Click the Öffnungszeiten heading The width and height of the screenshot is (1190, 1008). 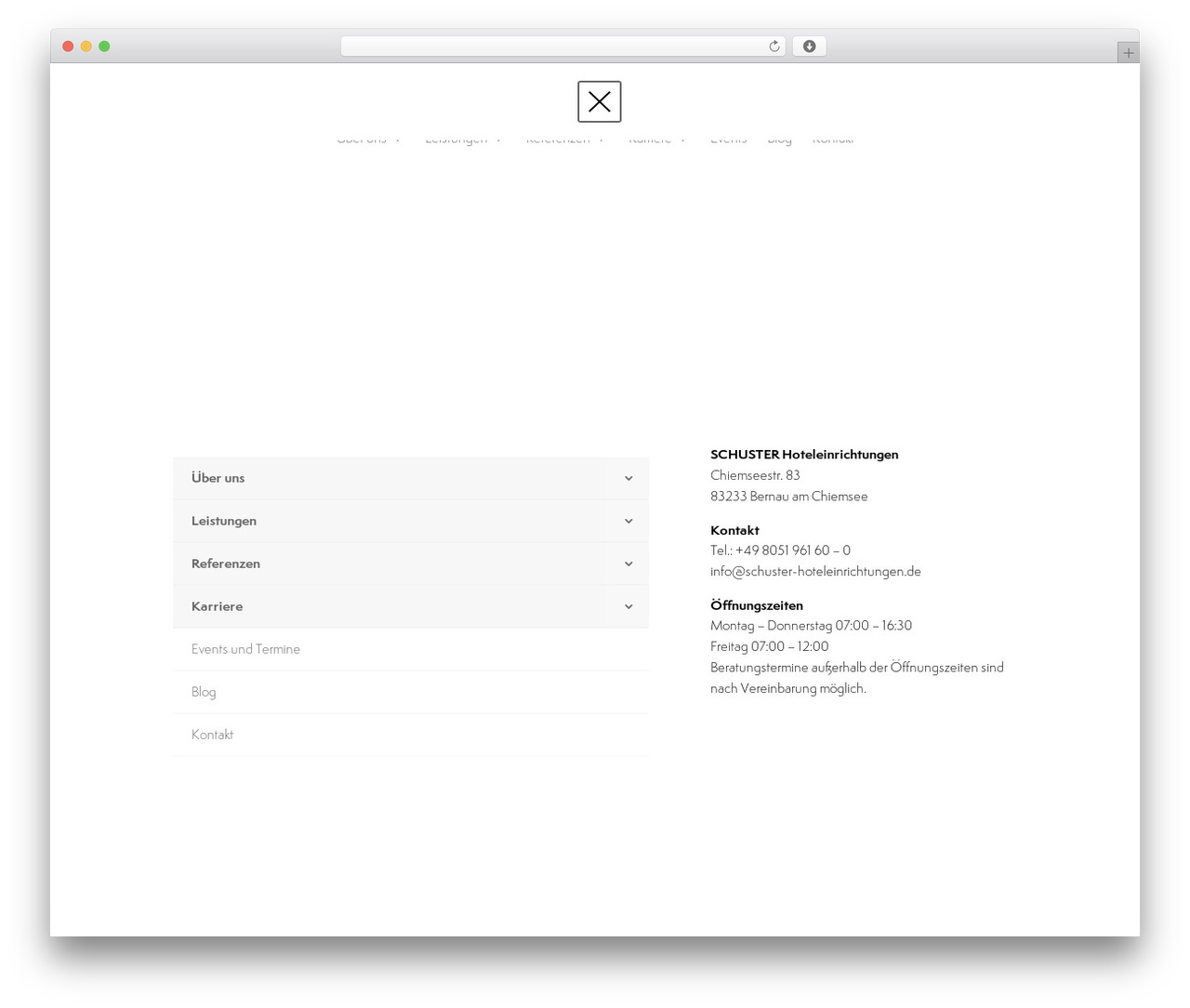757,605
